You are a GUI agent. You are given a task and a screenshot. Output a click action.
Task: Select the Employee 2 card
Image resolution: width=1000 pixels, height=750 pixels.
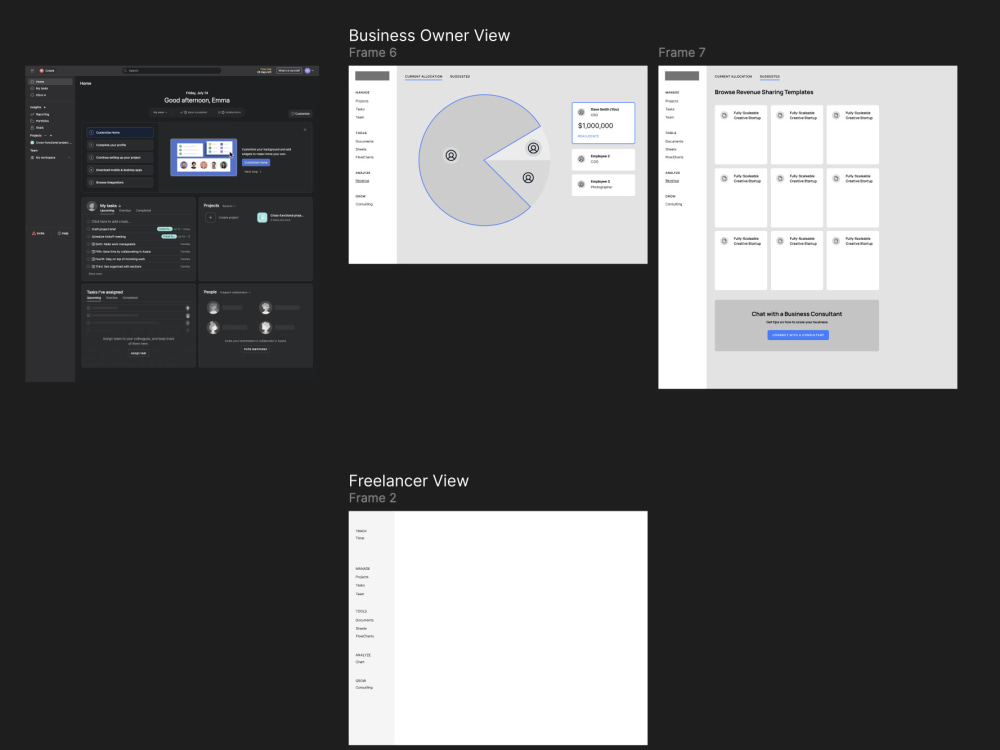point(603,159)
